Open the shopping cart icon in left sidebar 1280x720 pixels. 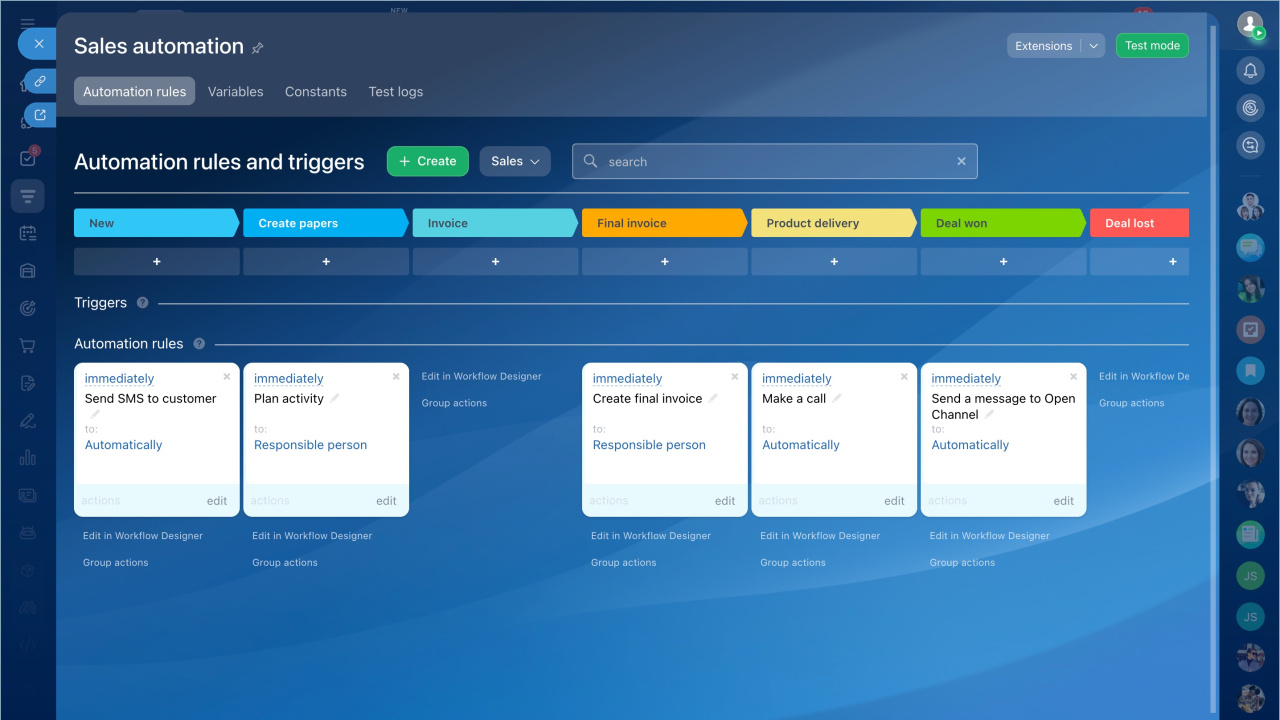point(27,346)
